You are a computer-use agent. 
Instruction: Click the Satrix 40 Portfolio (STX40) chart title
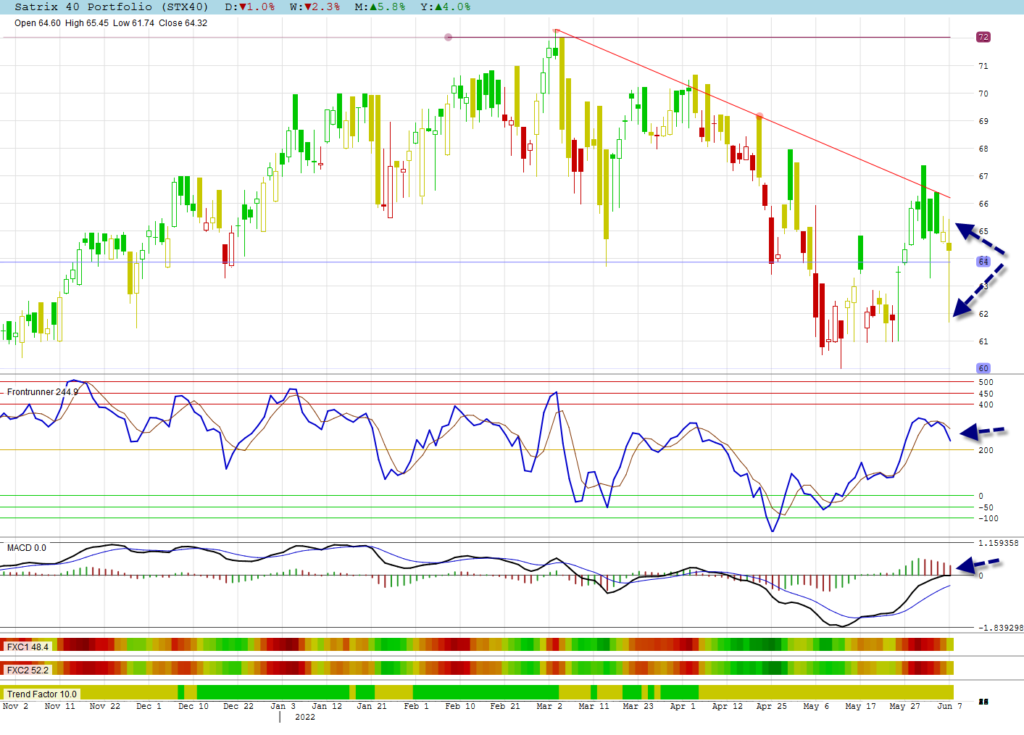(111, 7)
